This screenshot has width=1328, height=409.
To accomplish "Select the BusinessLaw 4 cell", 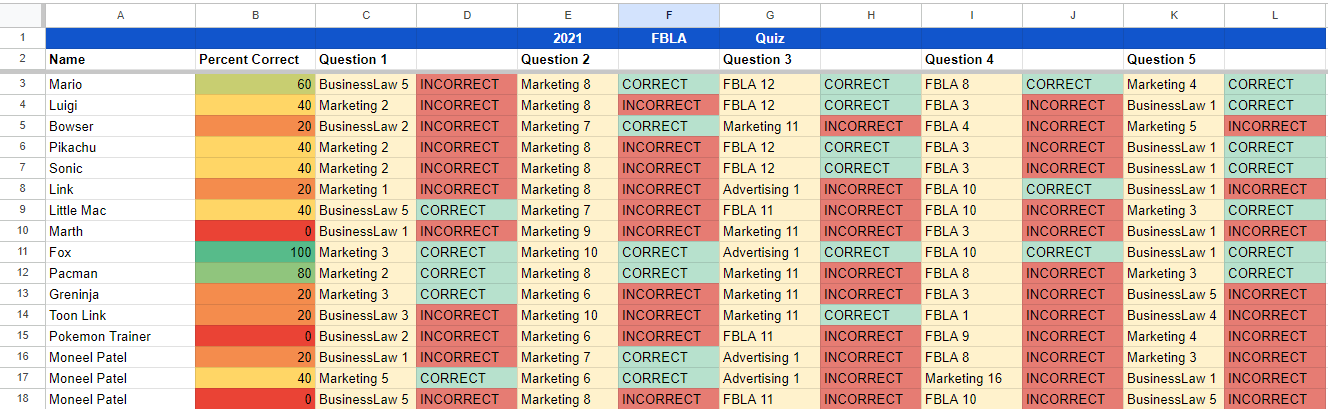I will point(1173,315).
